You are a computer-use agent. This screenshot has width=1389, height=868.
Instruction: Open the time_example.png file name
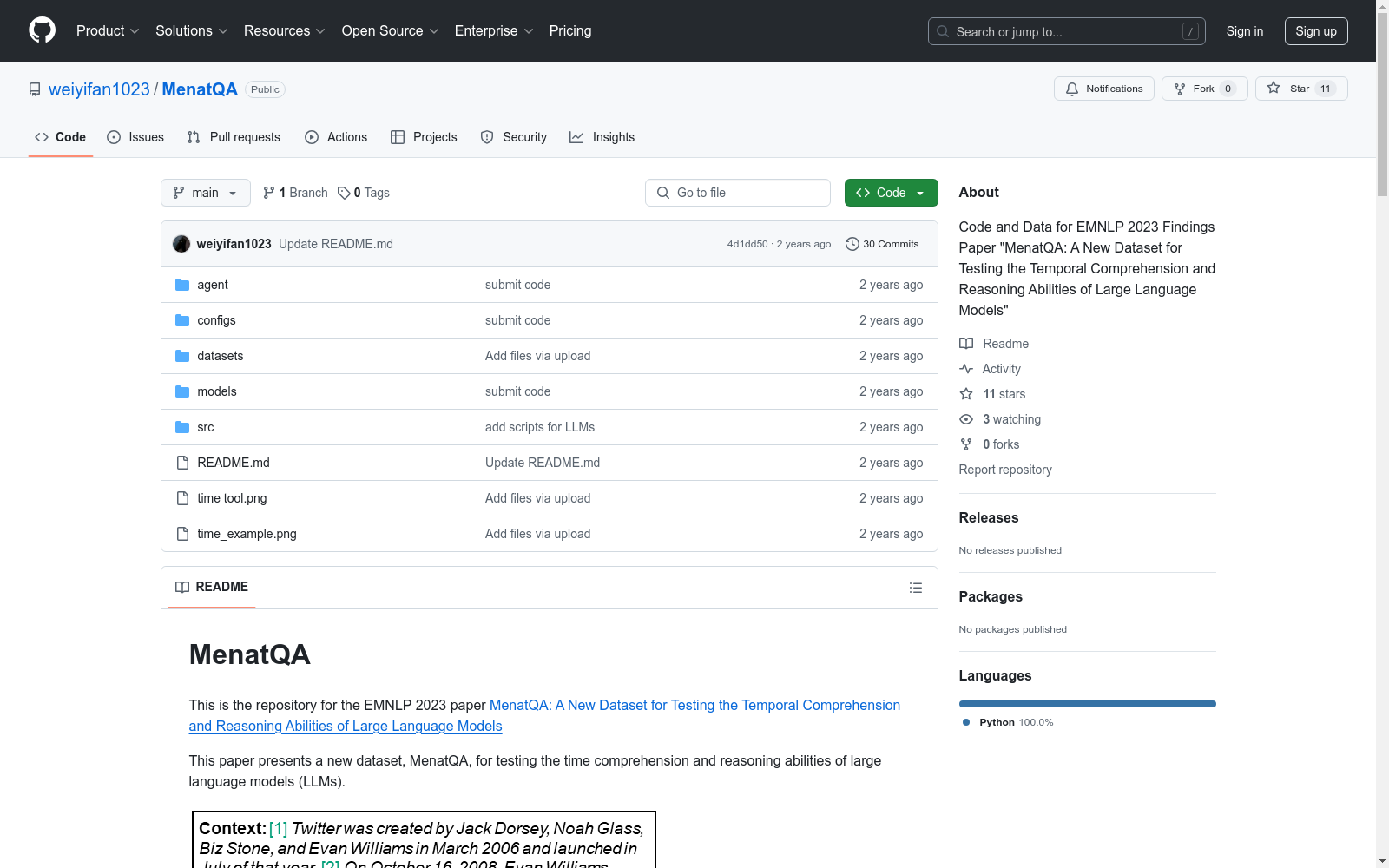point(247,534)
